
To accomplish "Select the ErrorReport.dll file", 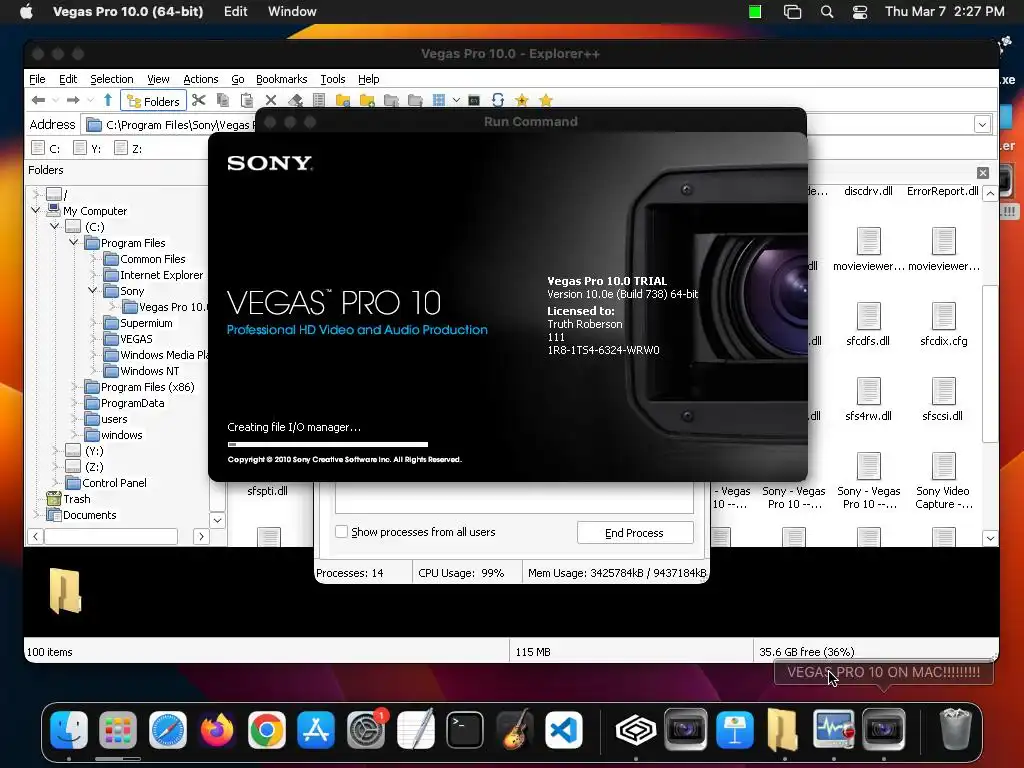I will 942,191.
